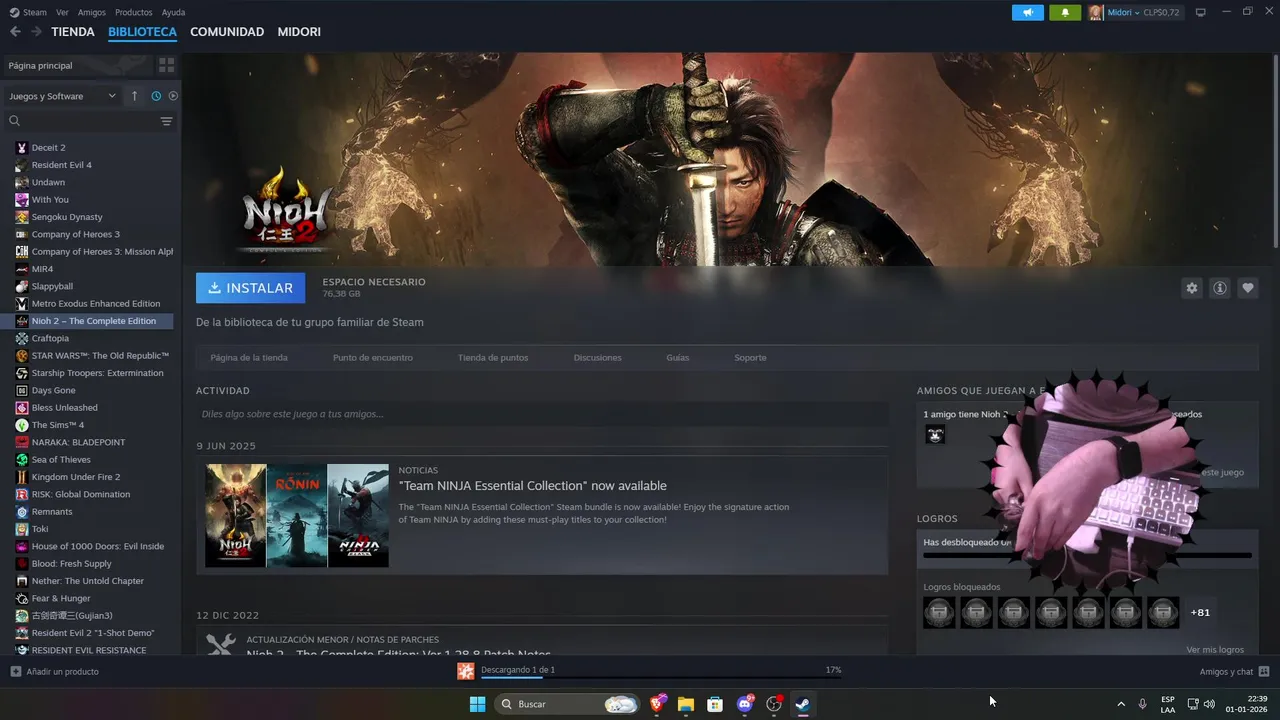Viewport: 1280px width, 720px height.
Task: Open the notifications bell icon
Action: point(1065,12)
